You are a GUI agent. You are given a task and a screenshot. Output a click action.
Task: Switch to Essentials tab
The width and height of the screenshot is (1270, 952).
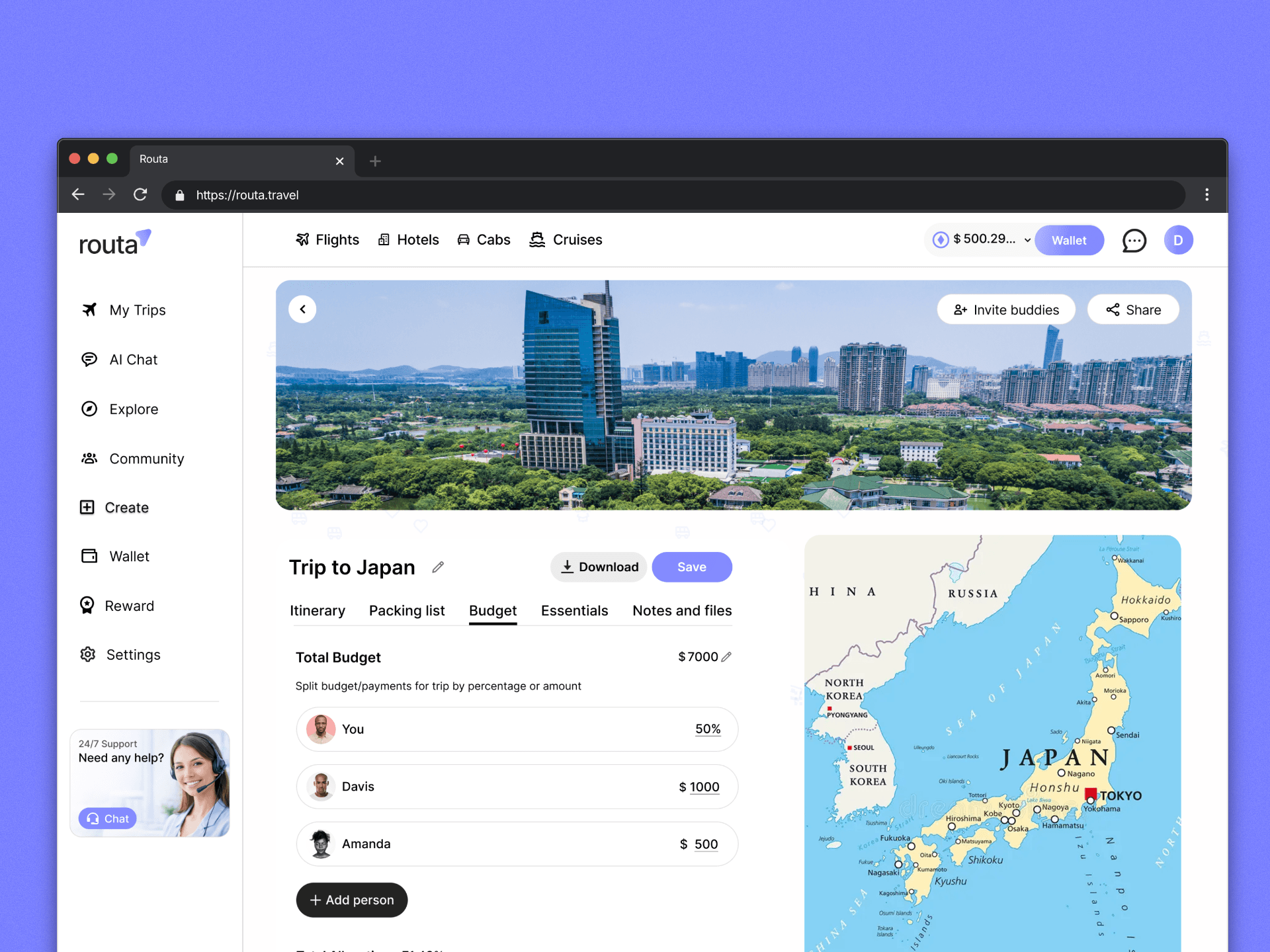pyautogui.click(x=574, y=611)
